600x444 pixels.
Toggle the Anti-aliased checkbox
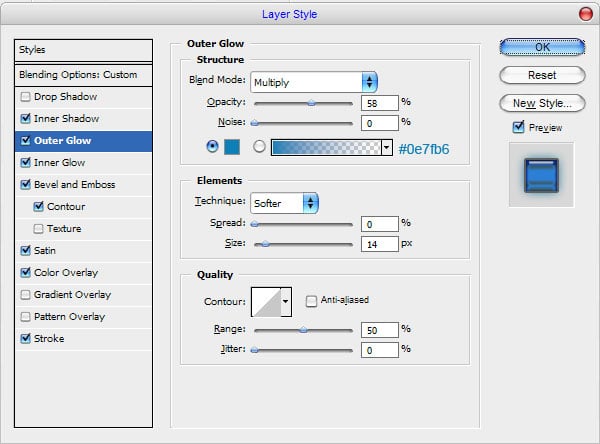click(312, 300)
